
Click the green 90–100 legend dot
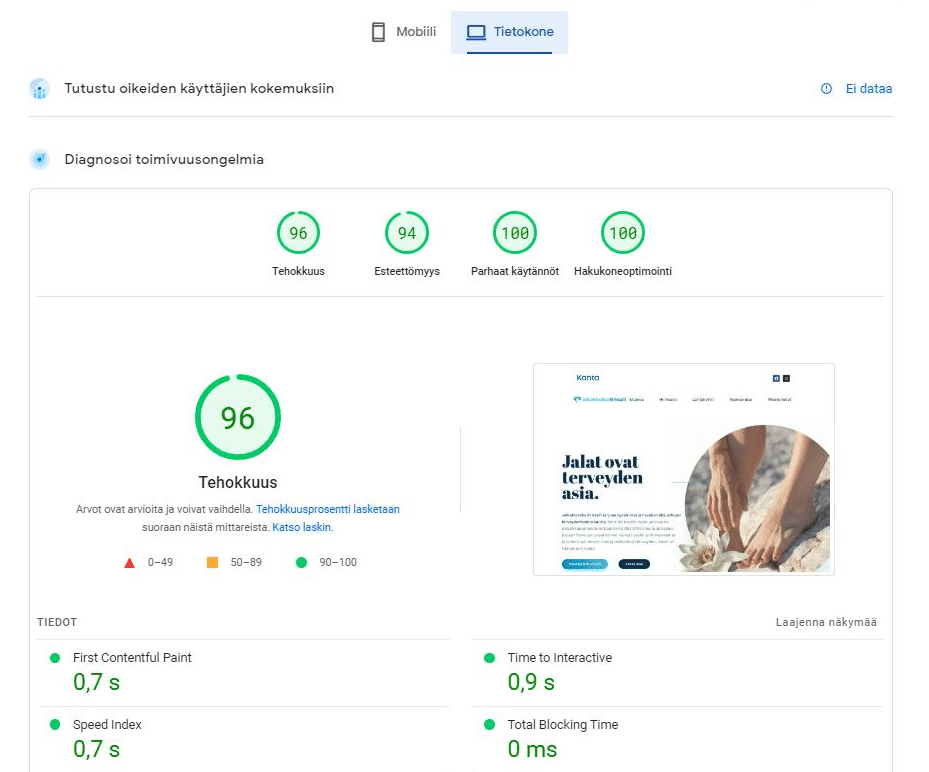[x=302, y=562]
